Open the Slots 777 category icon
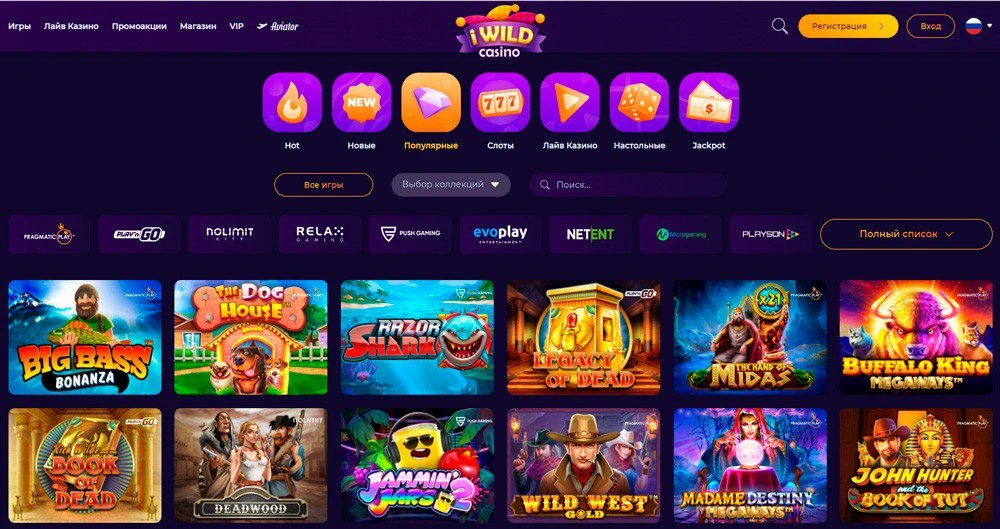Image resolution: width=1000 pixels, height=529 pixels. pos(500,102)
